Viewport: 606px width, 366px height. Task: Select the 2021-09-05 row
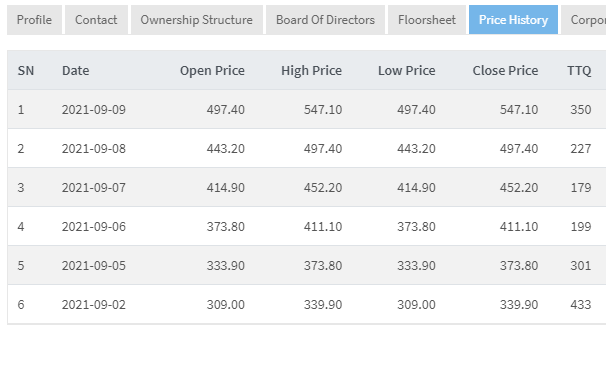point(307,266)
